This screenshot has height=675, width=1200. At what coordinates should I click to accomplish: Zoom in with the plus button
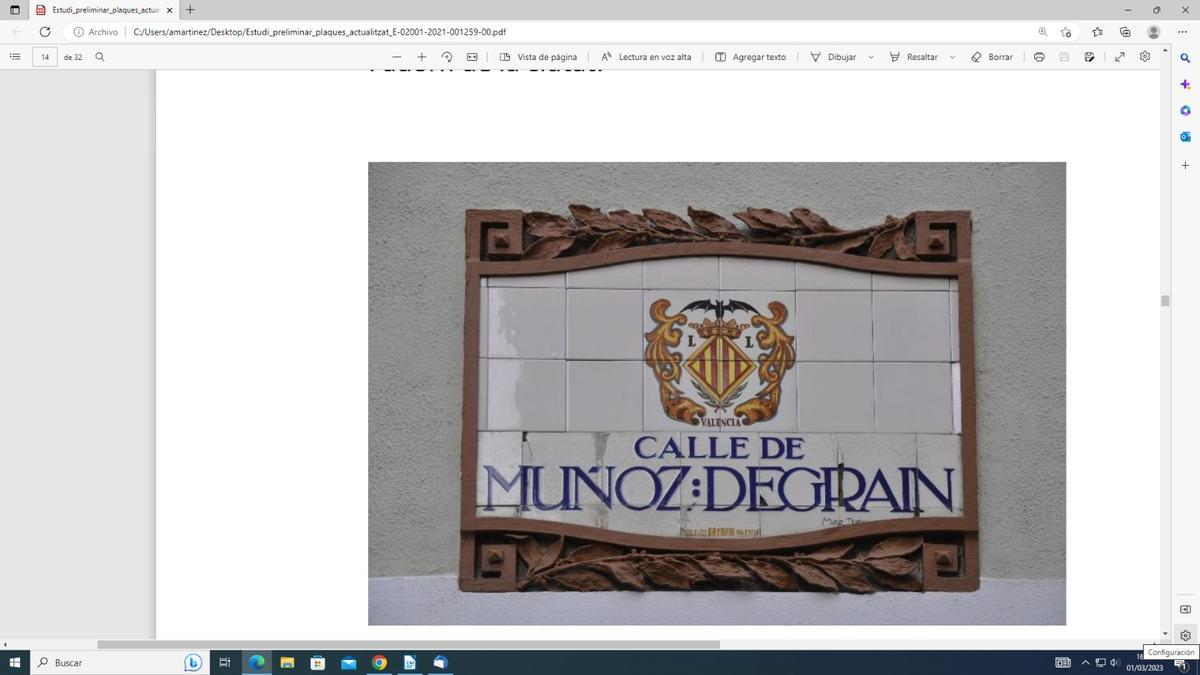pos(421,57)
